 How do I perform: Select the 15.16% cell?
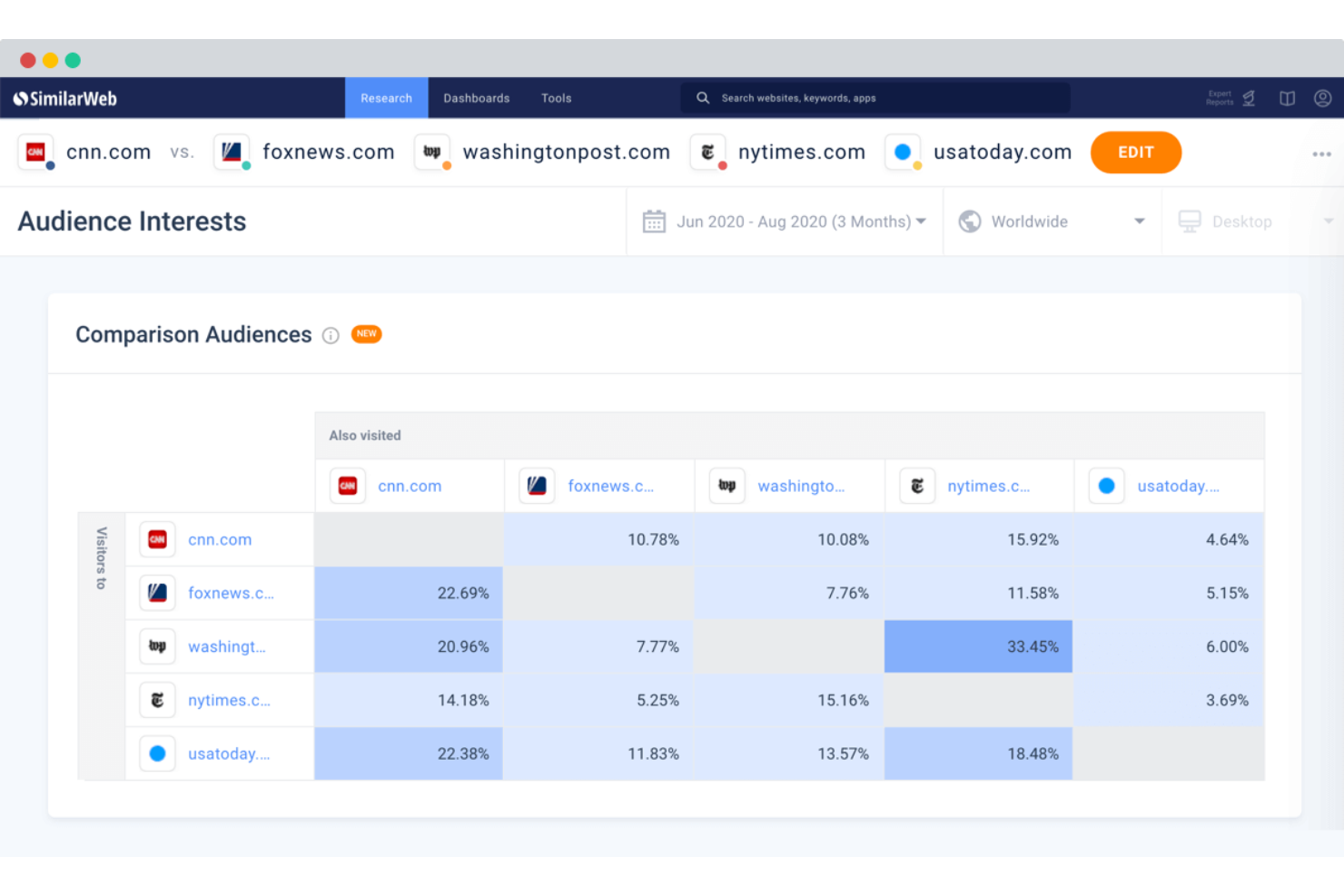click(x=788, y=701)
